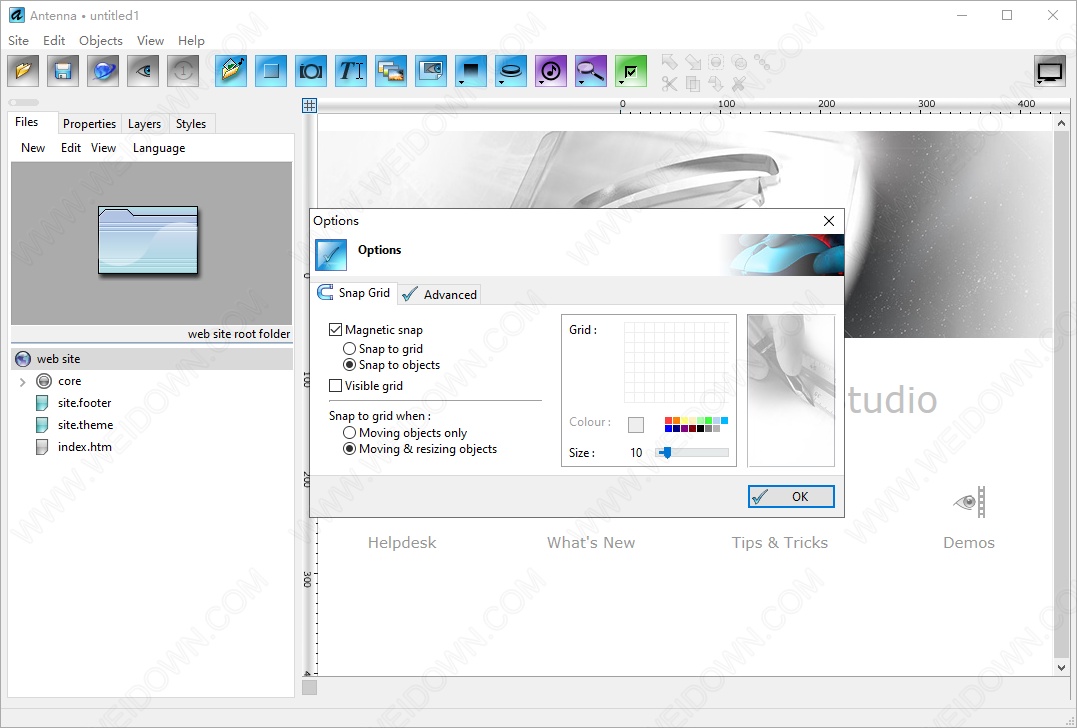Viewport: 1077px width, 728px height.
Task: Expand the core folder in file tree
Action: coord(23,382)
